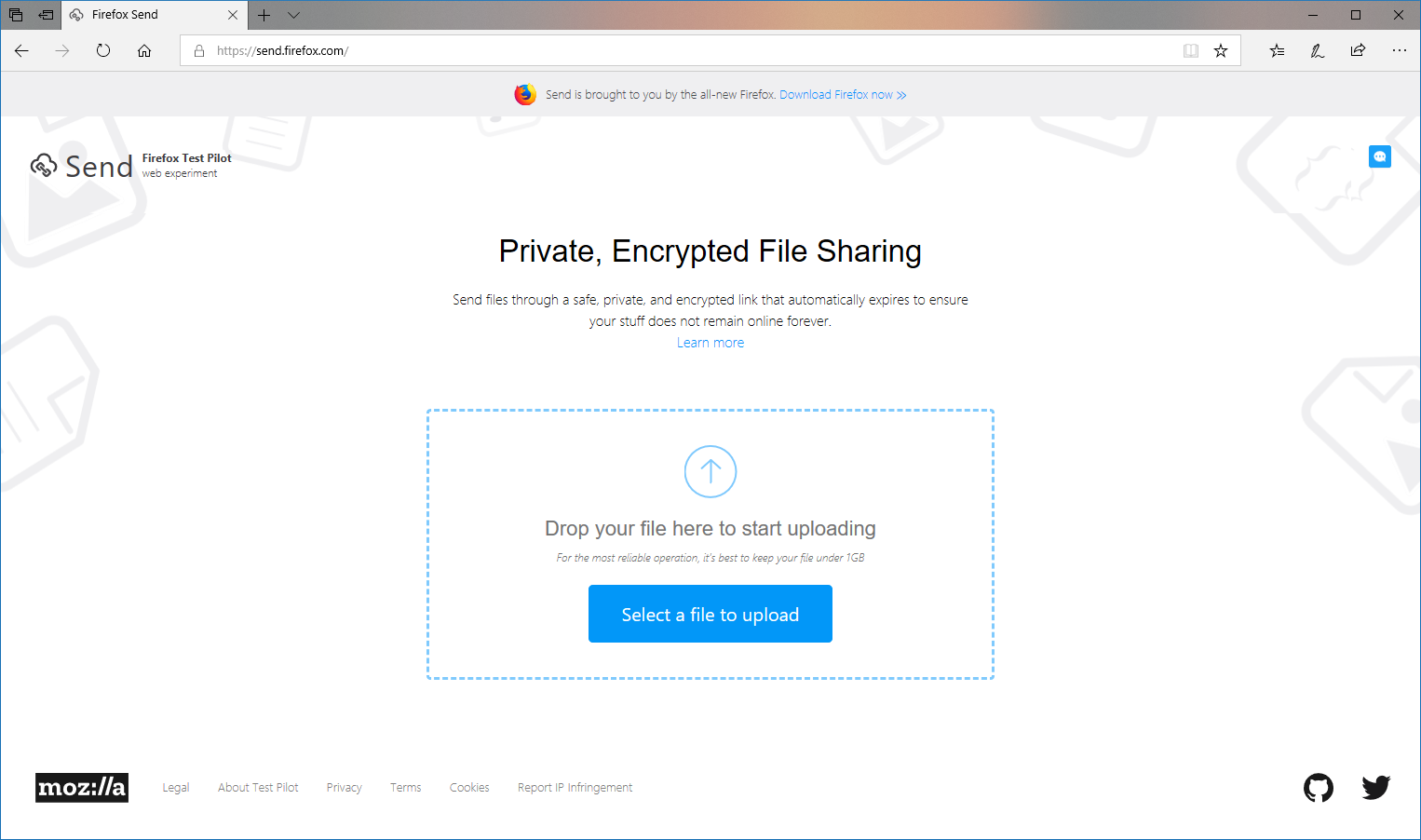The image size is (1421, 840).
Task: Open Edge settings and more menu
Action: click(1399, 50)
